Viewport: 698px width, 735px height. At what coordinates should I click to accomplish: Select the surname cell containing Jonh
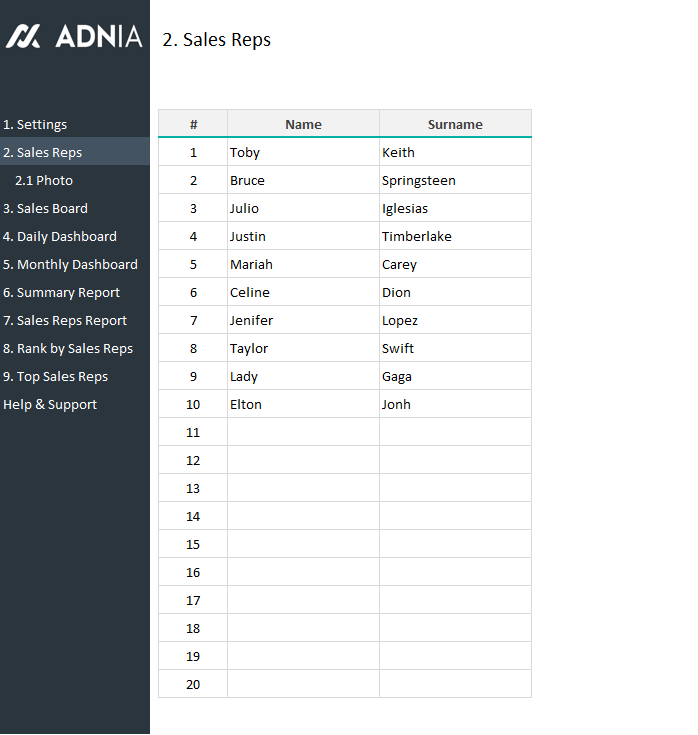[455, 405]
